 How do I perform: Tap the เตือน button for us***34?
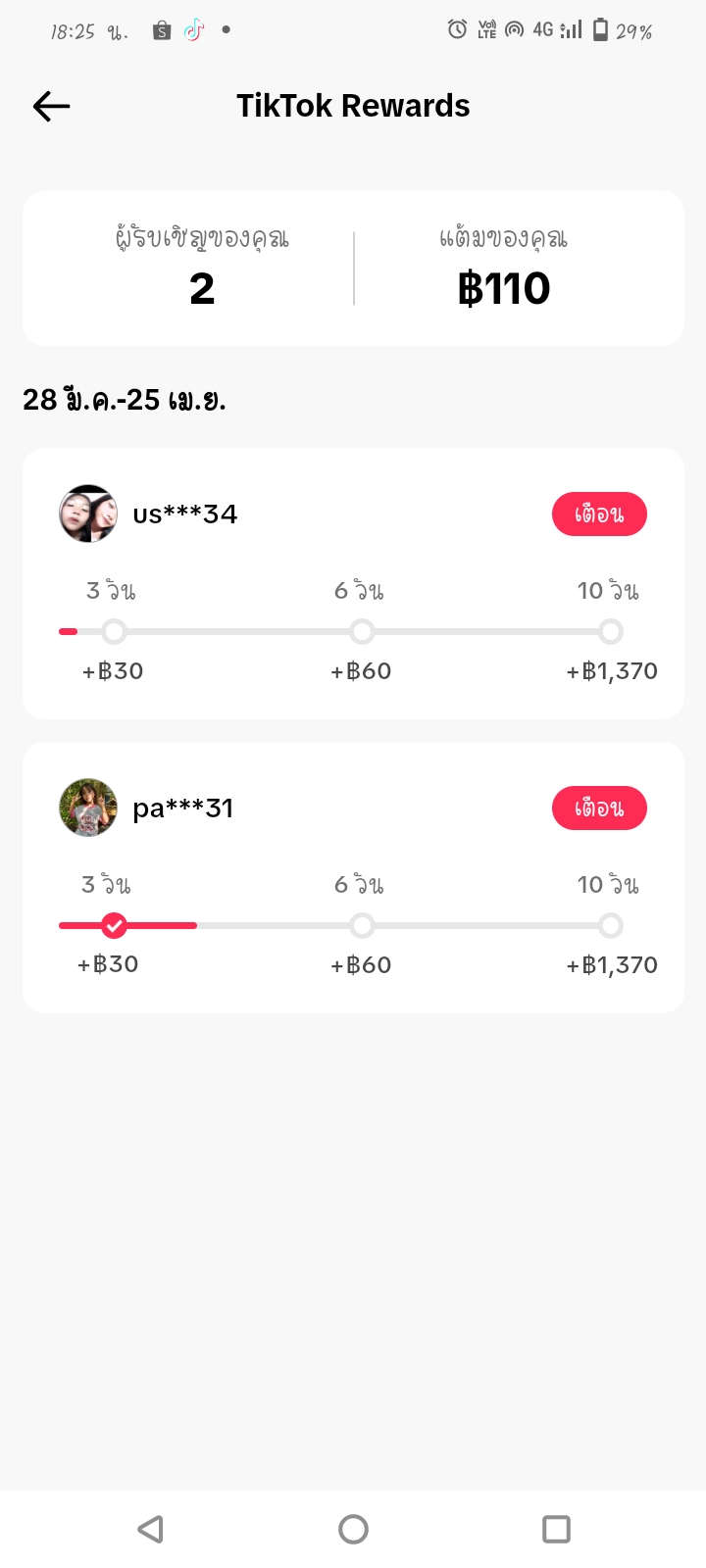point(599,514)
